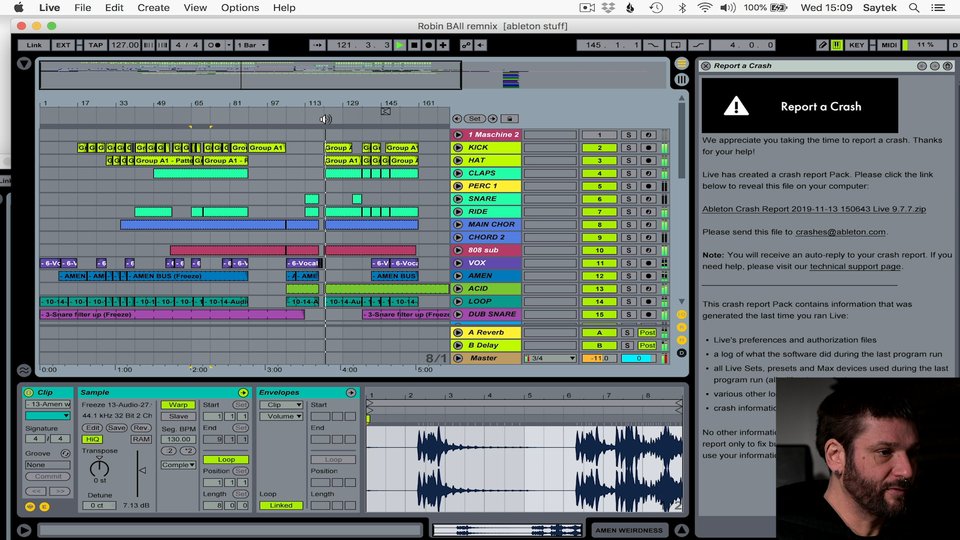Toggle the EXT sync button
The image size is (960, 540).
point(63,45)
